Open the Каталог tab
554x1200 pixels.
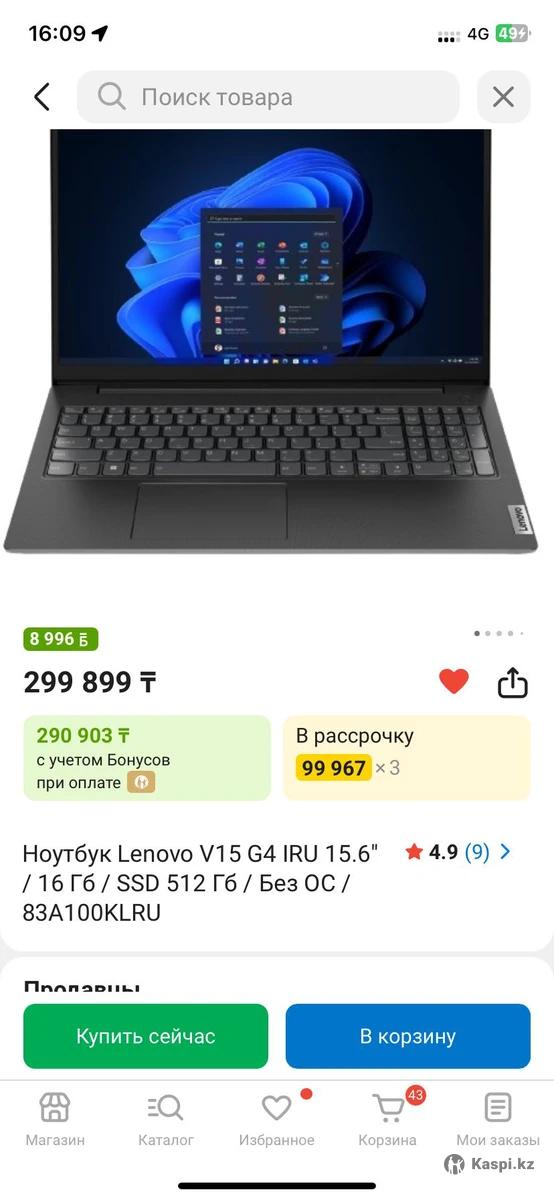[166, 1119]
